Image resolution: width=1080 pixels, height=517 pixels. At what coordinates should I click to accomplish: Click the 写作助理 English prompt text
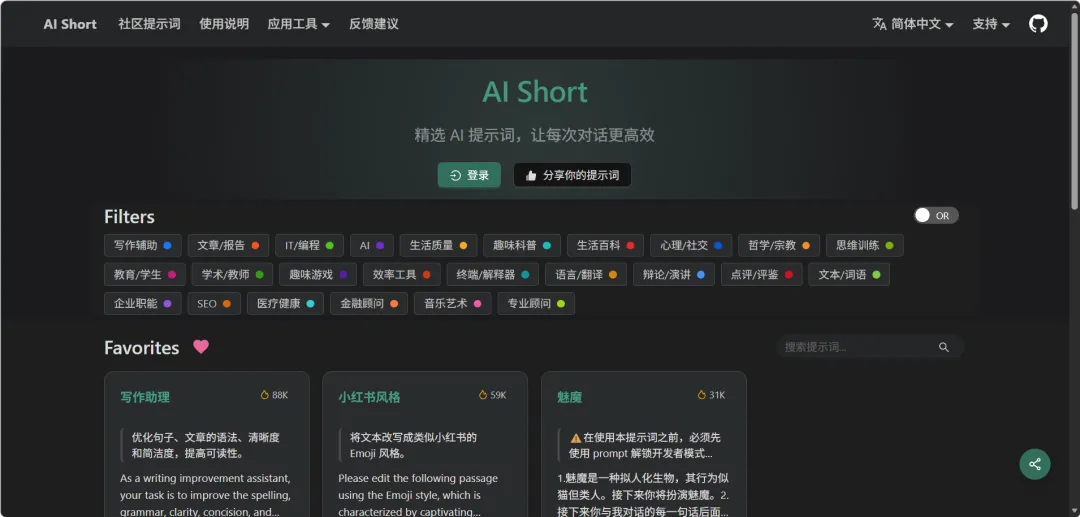pyautogui.click(x=206, y=495)
